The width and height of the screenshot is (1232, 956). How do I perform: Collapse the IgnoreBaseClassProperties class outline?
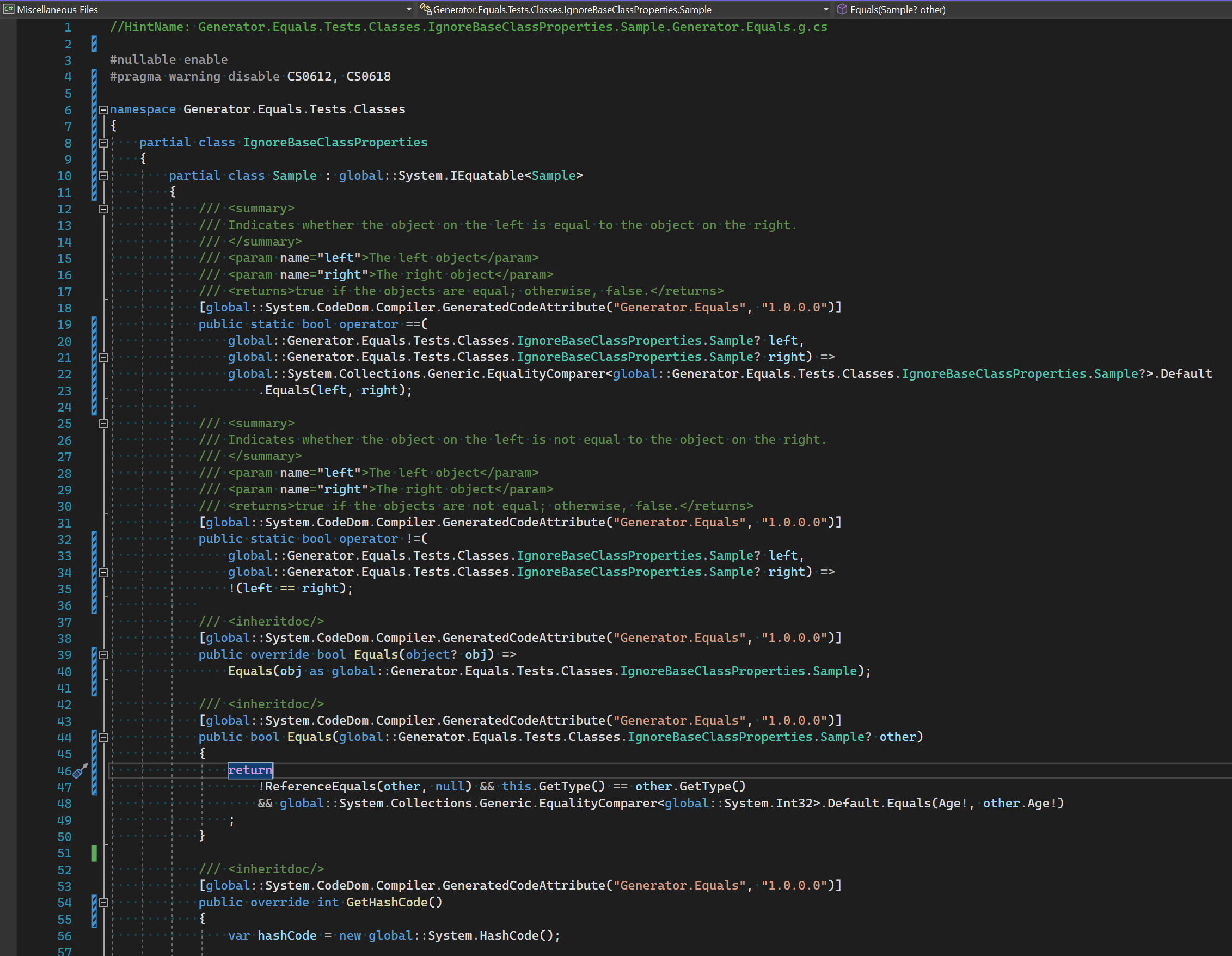point(103,143)
